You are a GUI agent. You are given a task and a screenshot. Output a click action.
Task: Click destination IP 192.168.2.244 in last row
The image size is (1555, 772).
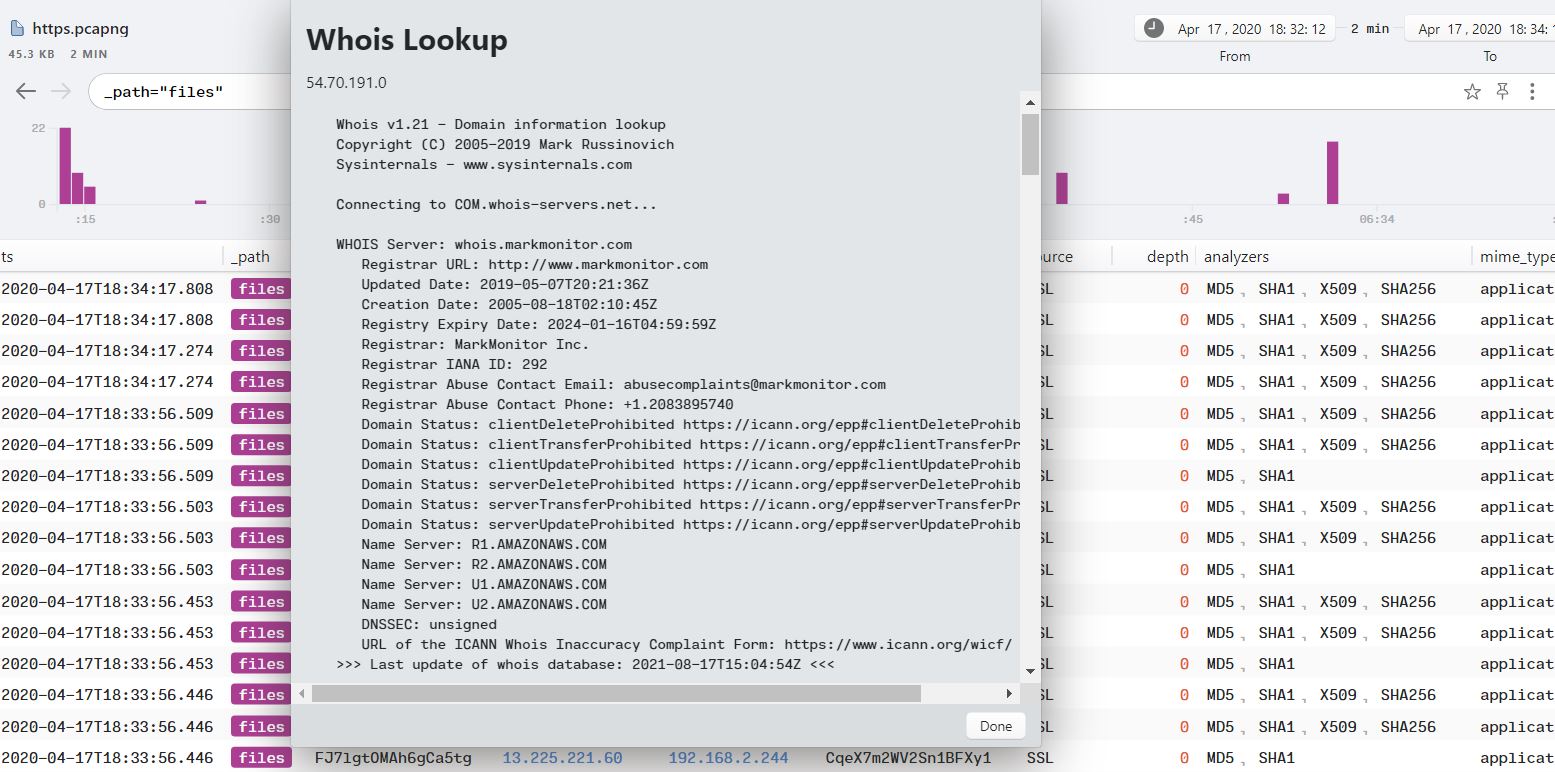click(x=728, y=758)
